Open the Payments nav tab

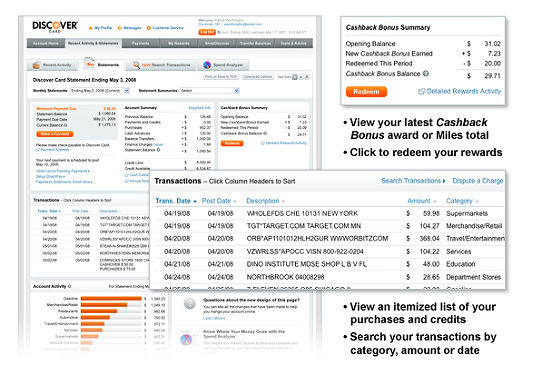pos(141,44)
